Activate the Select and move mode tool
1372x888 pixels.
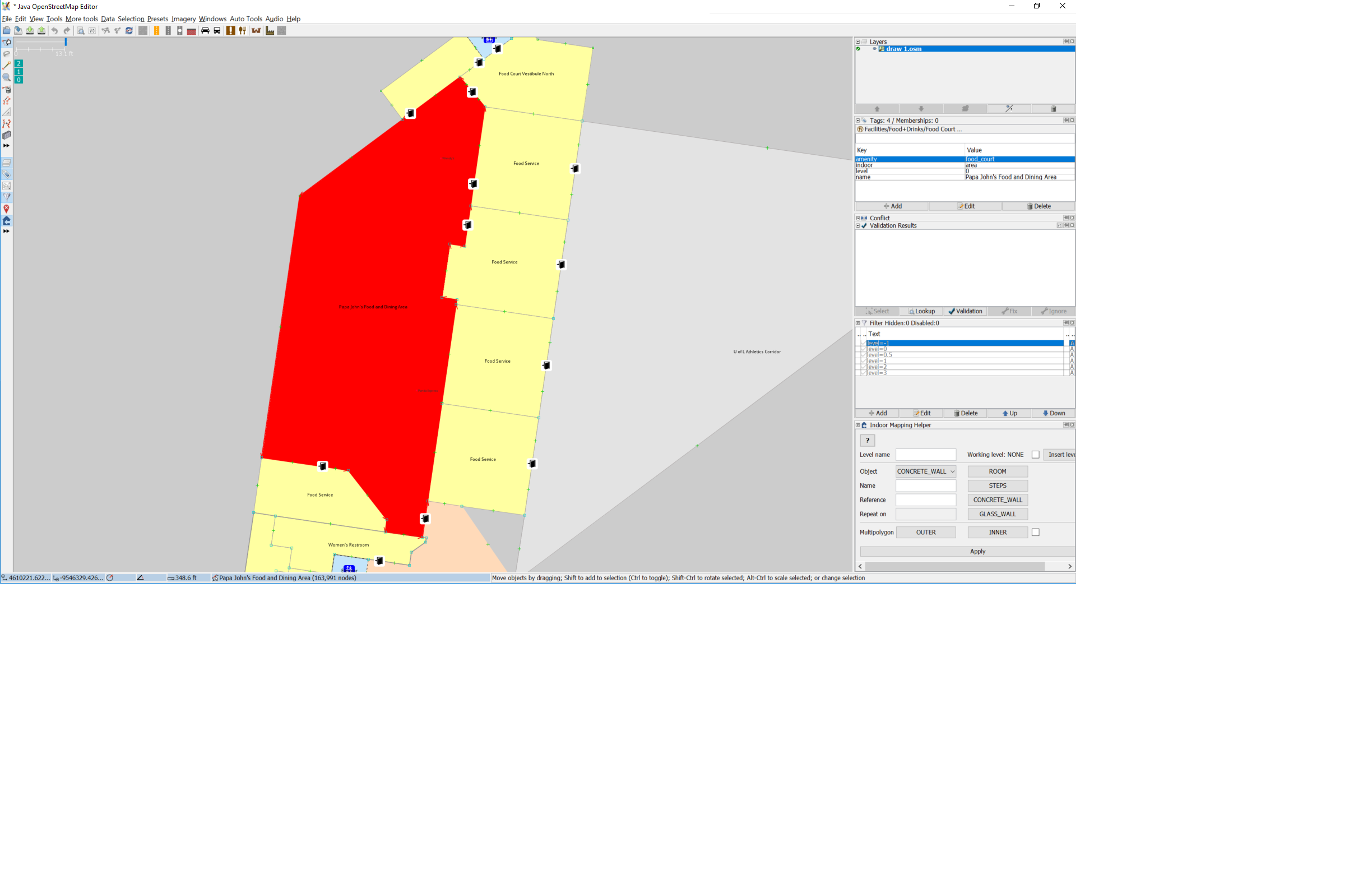tap(6, 43)
